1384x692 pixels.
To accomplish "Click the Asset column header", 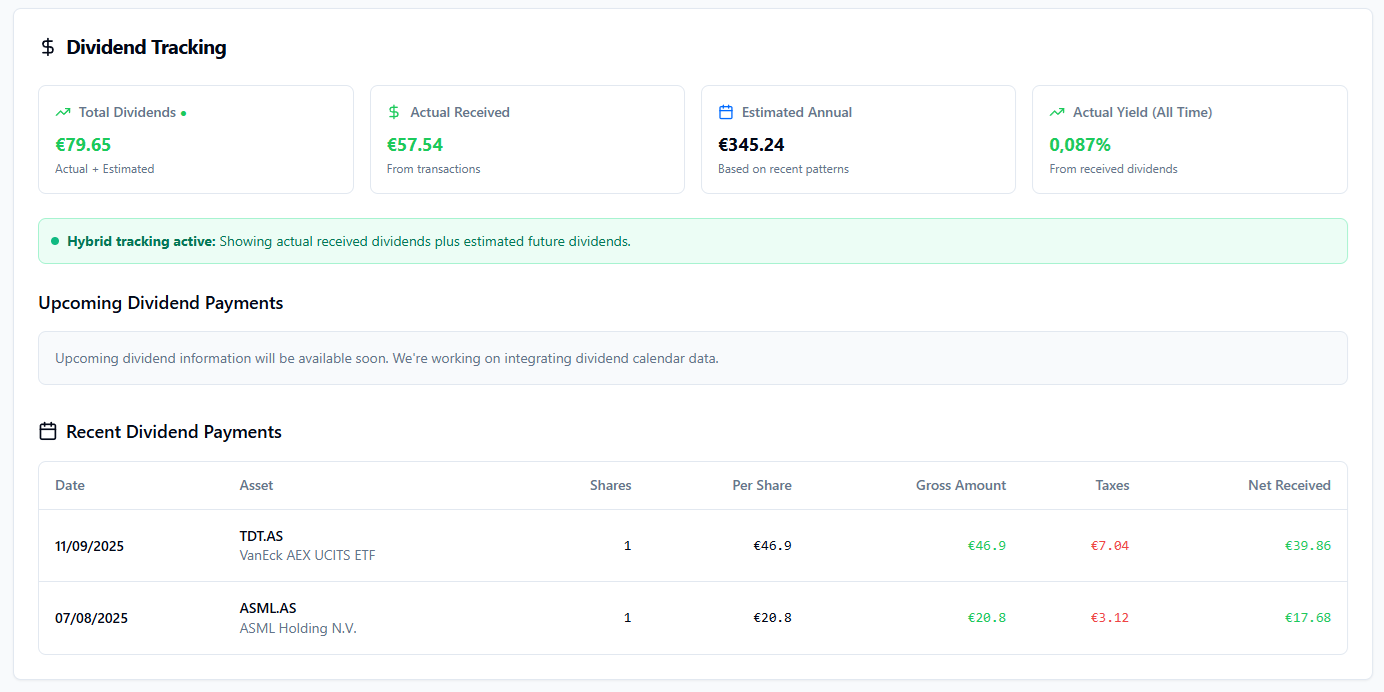I will pyautogui.click(x=256, y=485).
